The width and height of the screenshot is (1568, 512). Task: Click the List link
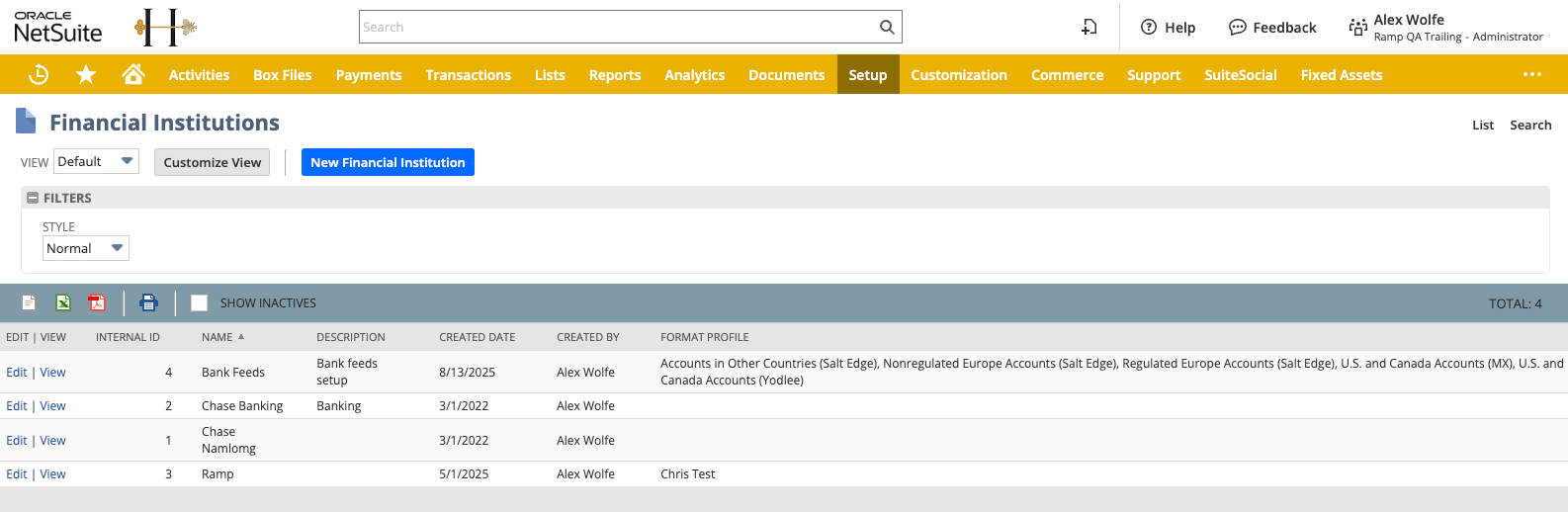[x=1483, y=125]
